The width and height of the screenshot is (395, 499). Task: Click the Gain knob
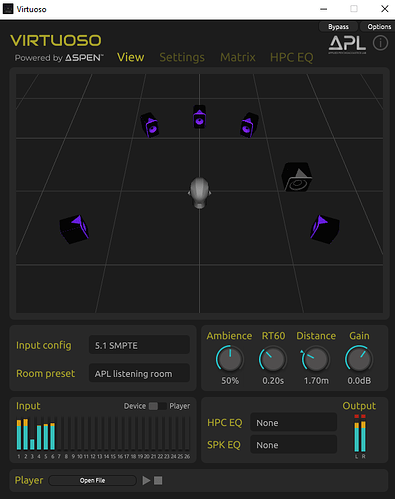click(x=359, y=359)
